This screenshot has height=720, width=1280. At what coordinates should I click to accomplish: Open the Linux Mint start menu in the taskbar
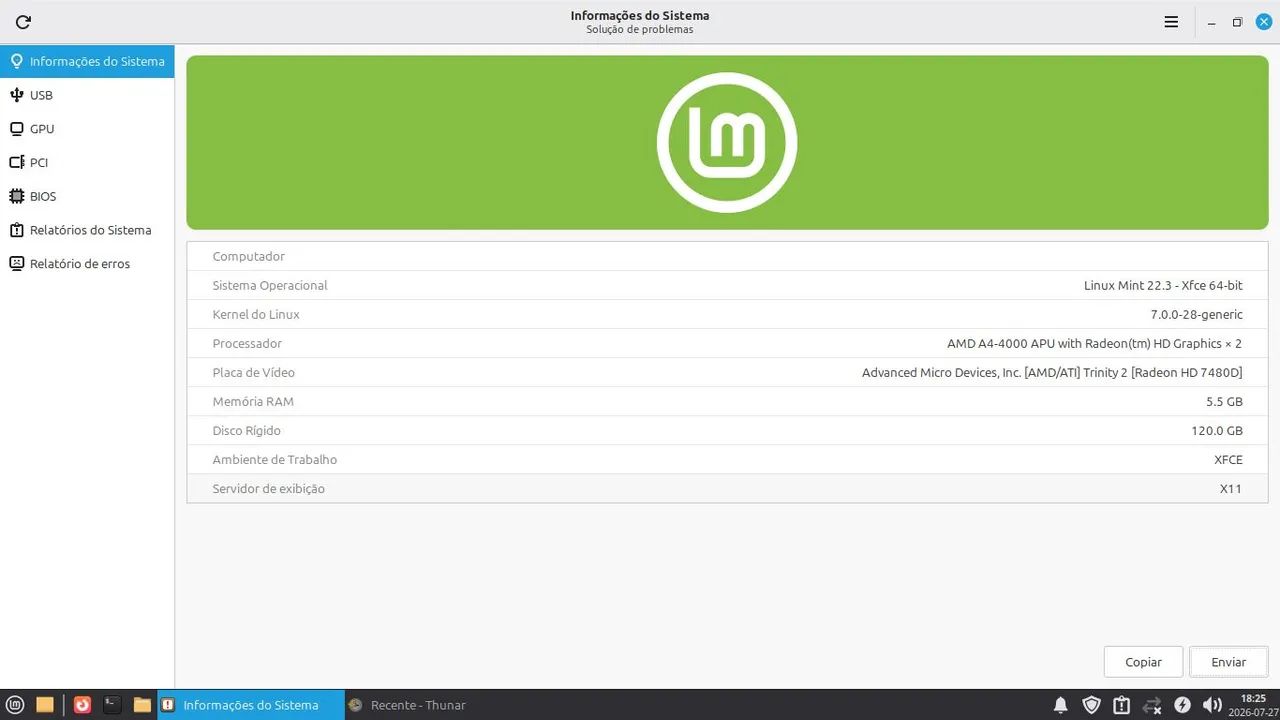point(15,705)
